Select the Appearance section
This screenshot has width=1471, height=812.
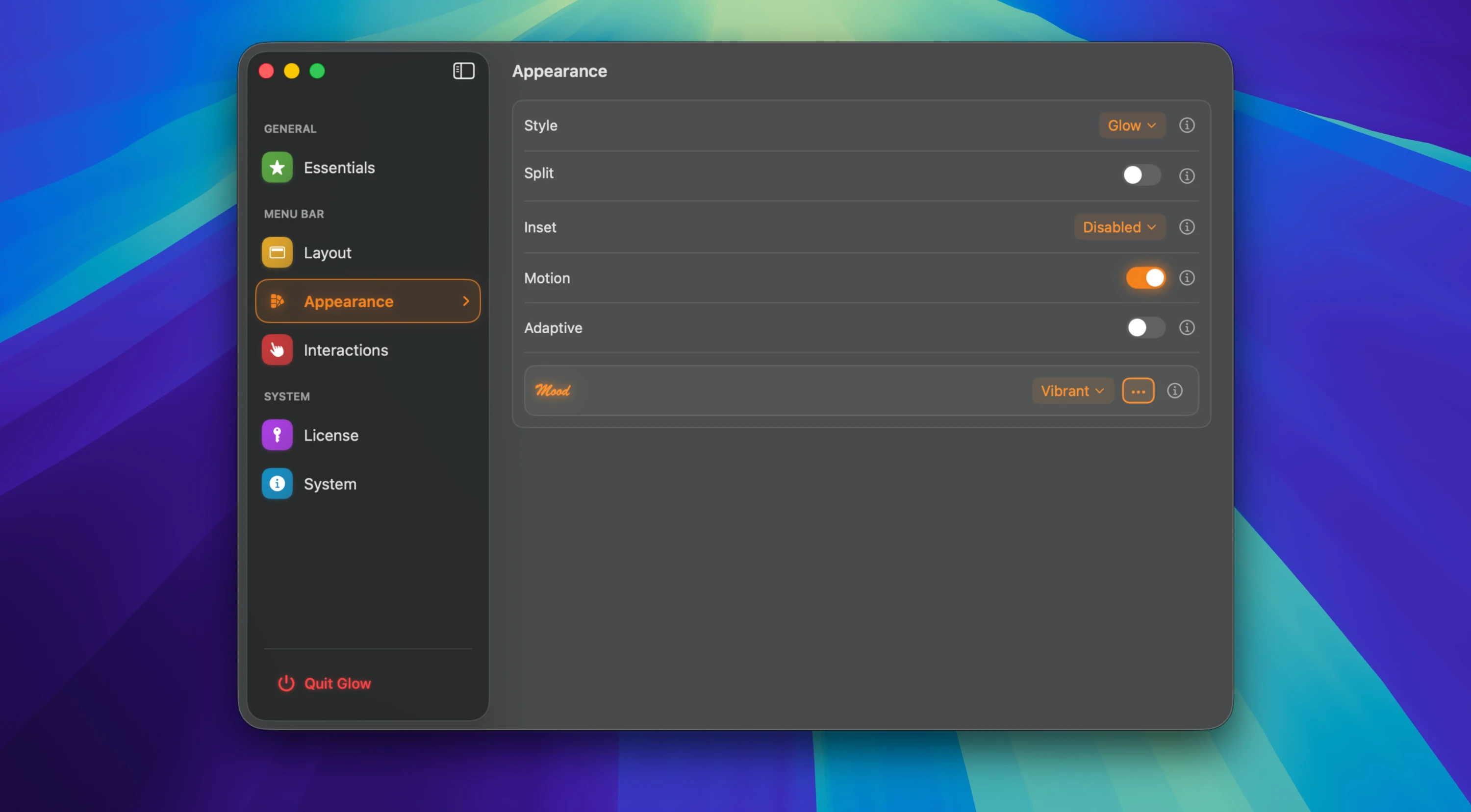pos(368,301)
